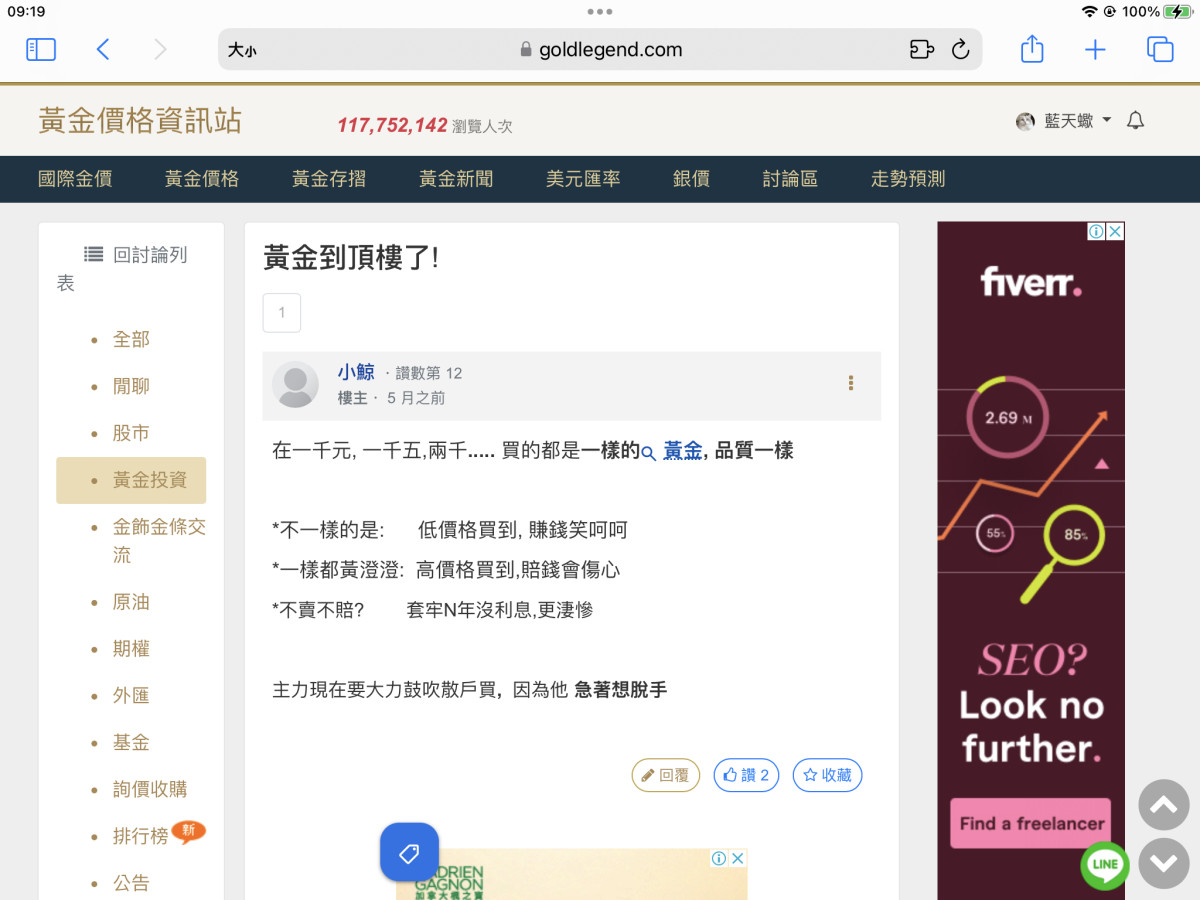Open the notification bell icon

tap(1135, 121)
